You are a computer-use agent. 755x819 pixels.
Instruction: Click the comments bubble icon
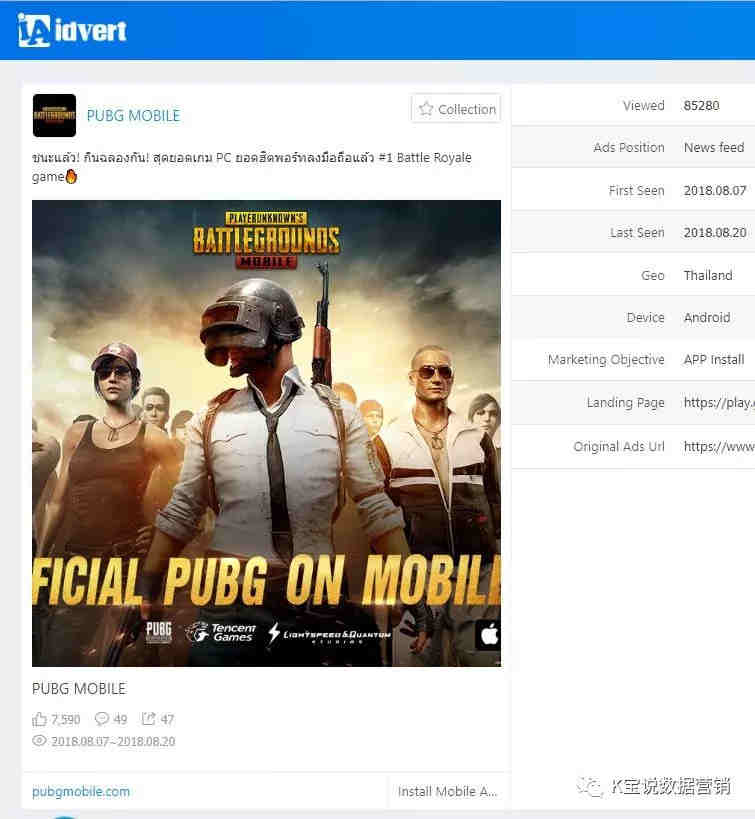(x=101, y=719)
